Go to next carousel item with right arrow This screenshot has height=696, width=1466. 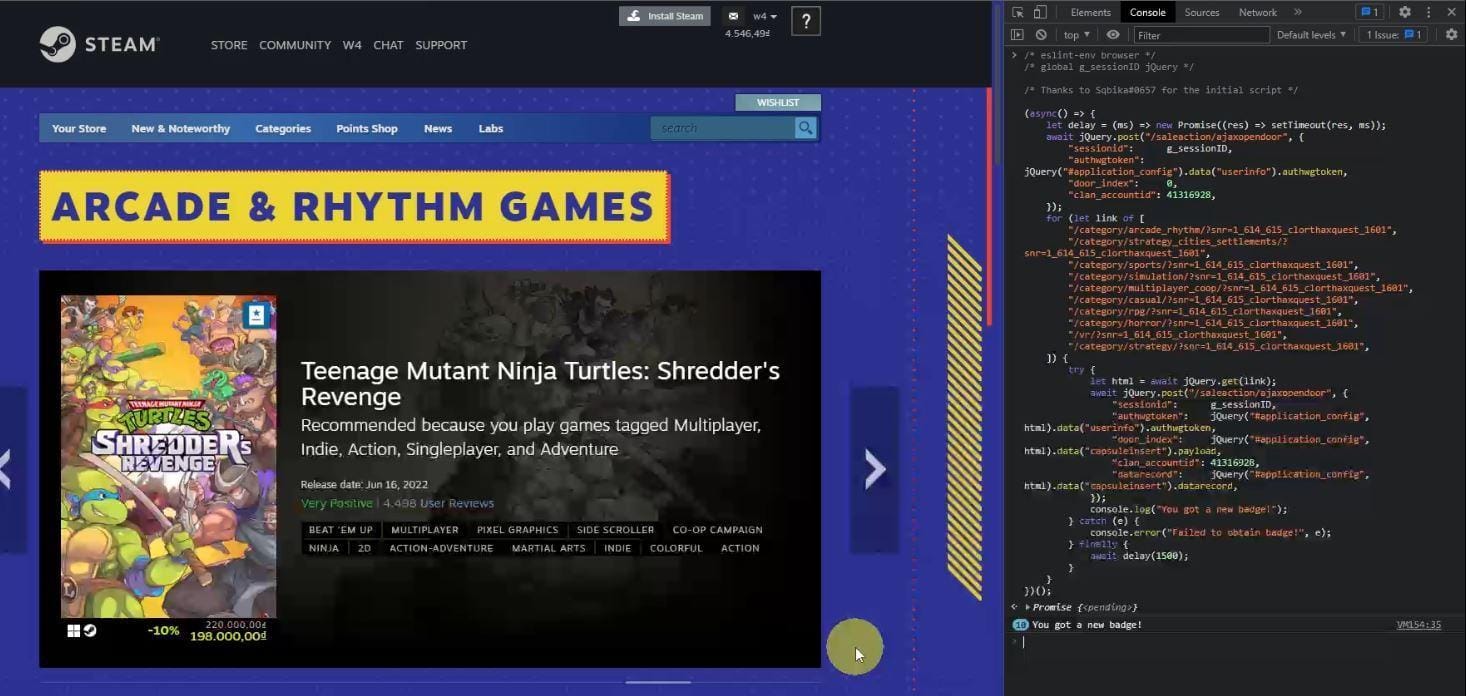click(874, 469)
